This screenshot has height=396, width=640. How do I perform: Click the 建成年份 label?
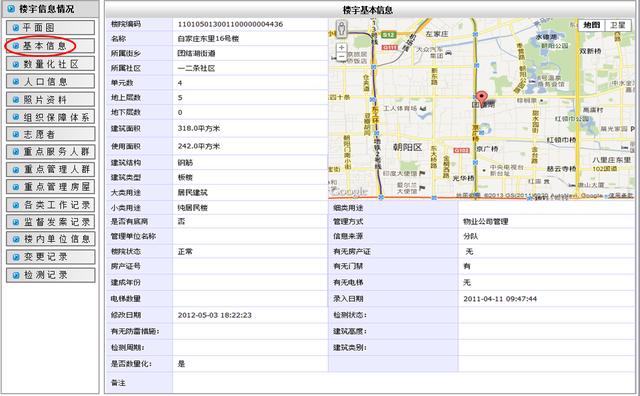pos(126,283)
